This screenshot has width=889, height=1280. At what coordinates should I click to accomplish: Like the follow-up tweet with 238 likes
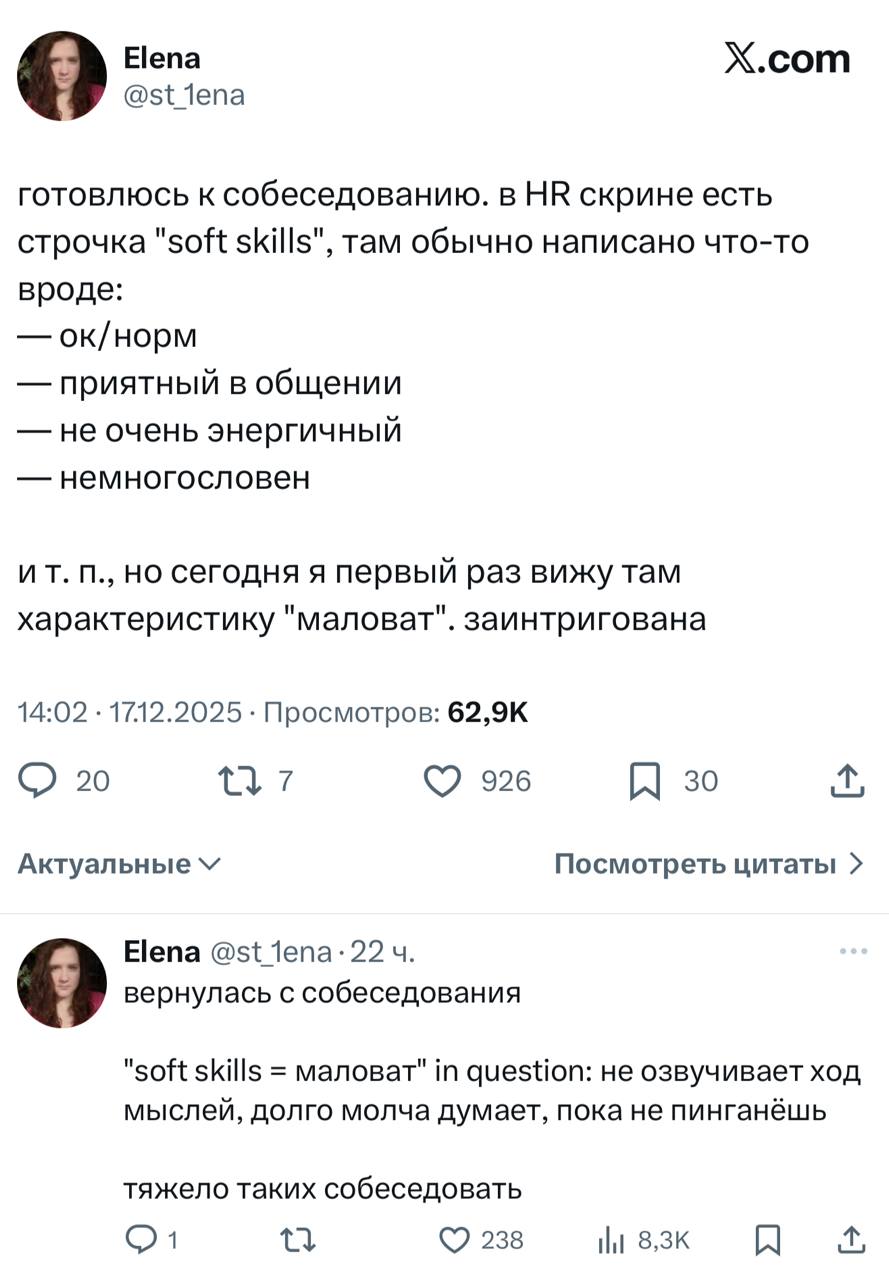[x=457, y=1240]
